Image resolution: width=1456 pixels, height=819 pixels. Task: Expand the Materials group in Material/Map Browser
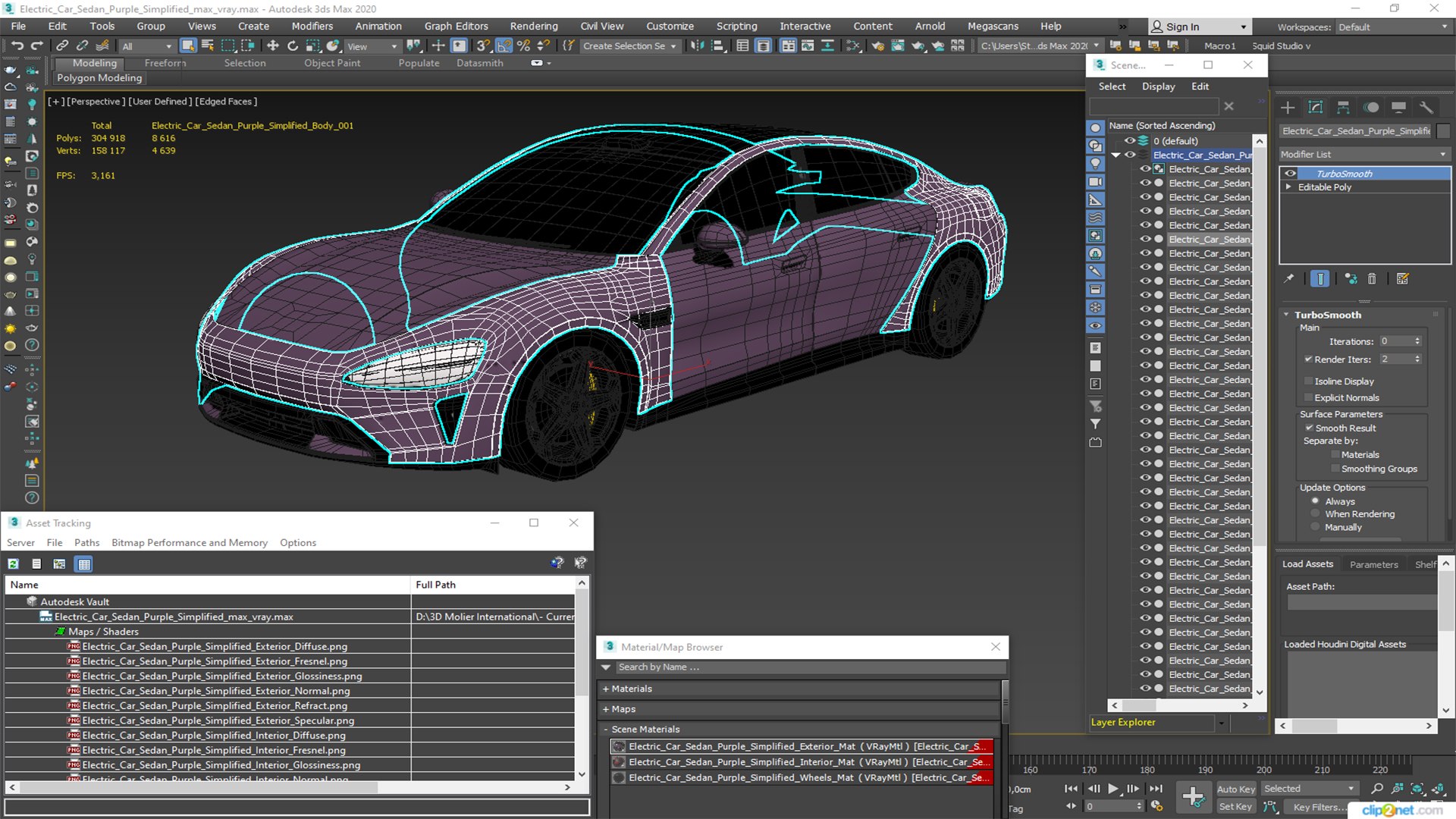[x=606, y=689]
